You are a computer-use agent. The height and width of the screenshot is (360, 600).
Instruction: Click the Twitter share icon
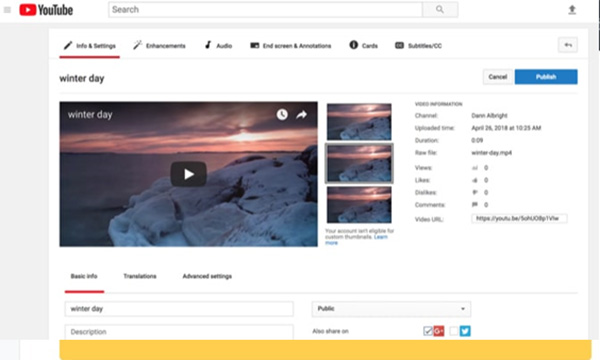pyautogui.click(x=465, y=331)
